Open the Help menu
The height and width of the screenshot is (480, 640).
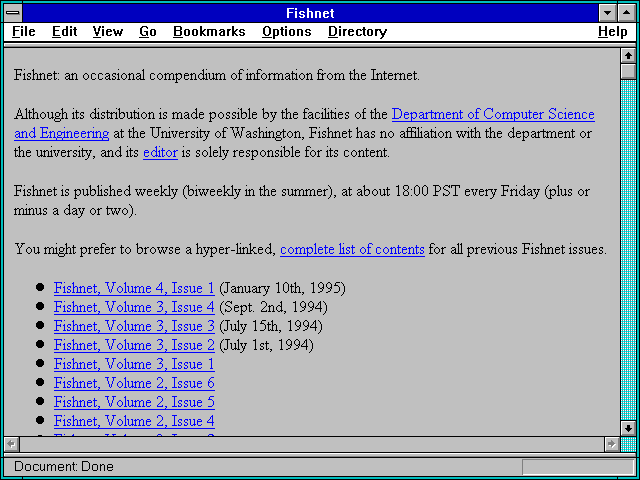click(613, 32)
